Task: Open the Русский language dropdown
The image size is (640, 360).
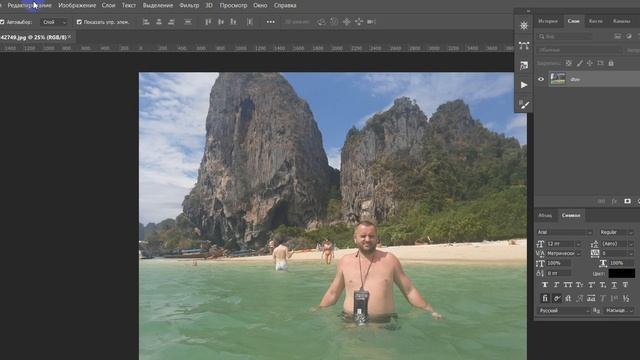Action: (564, 311)
